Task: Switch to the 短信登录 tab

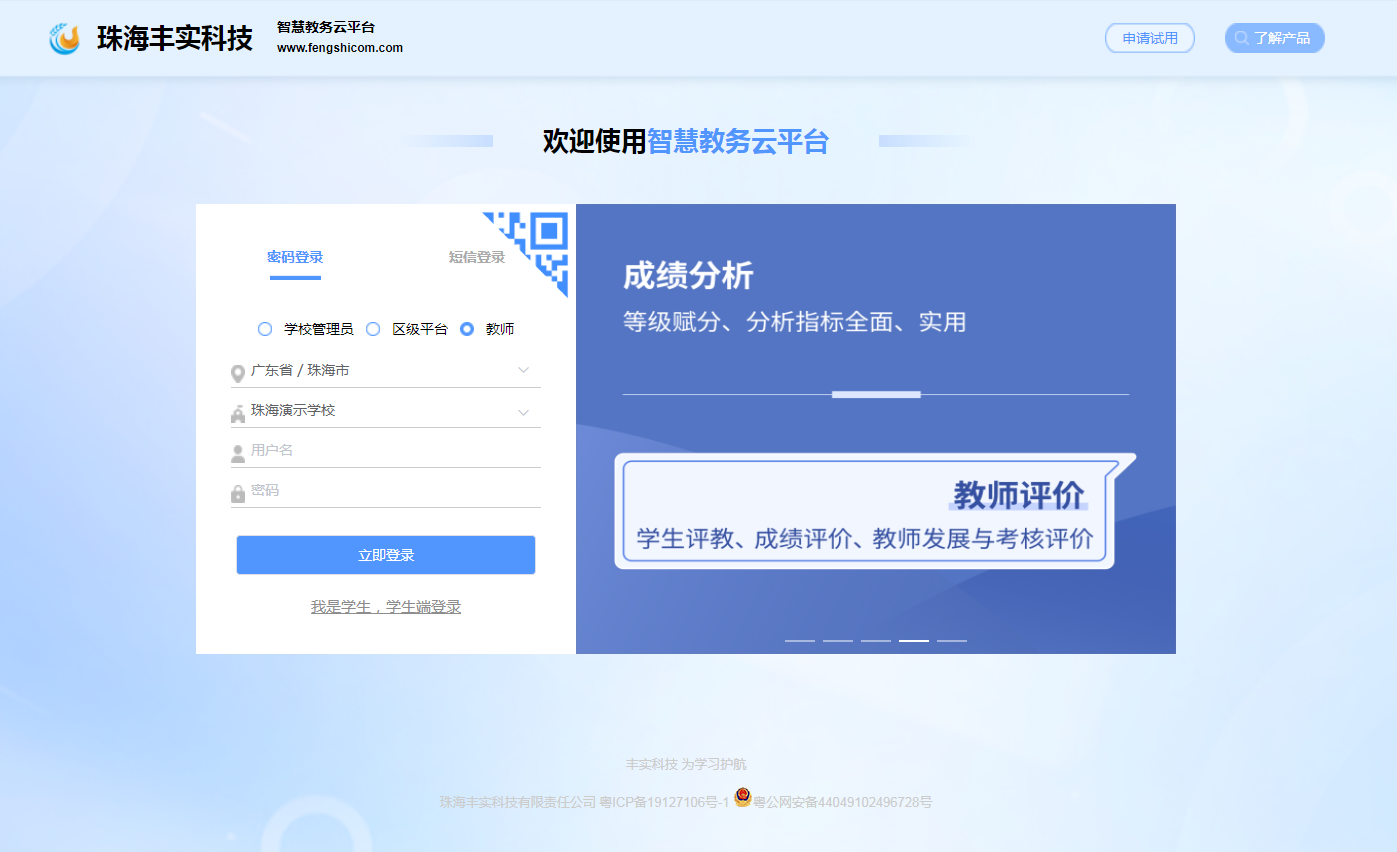Action: [x=477, y=257]
